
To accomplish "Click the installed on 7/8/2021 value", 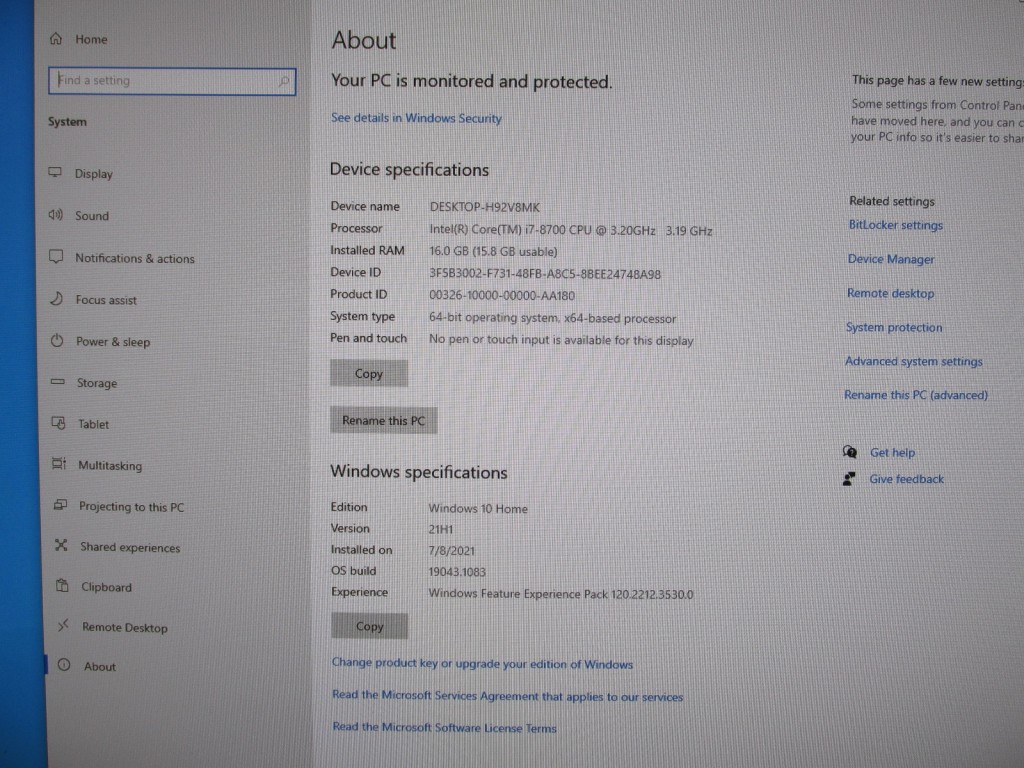I will click(451, 551).
